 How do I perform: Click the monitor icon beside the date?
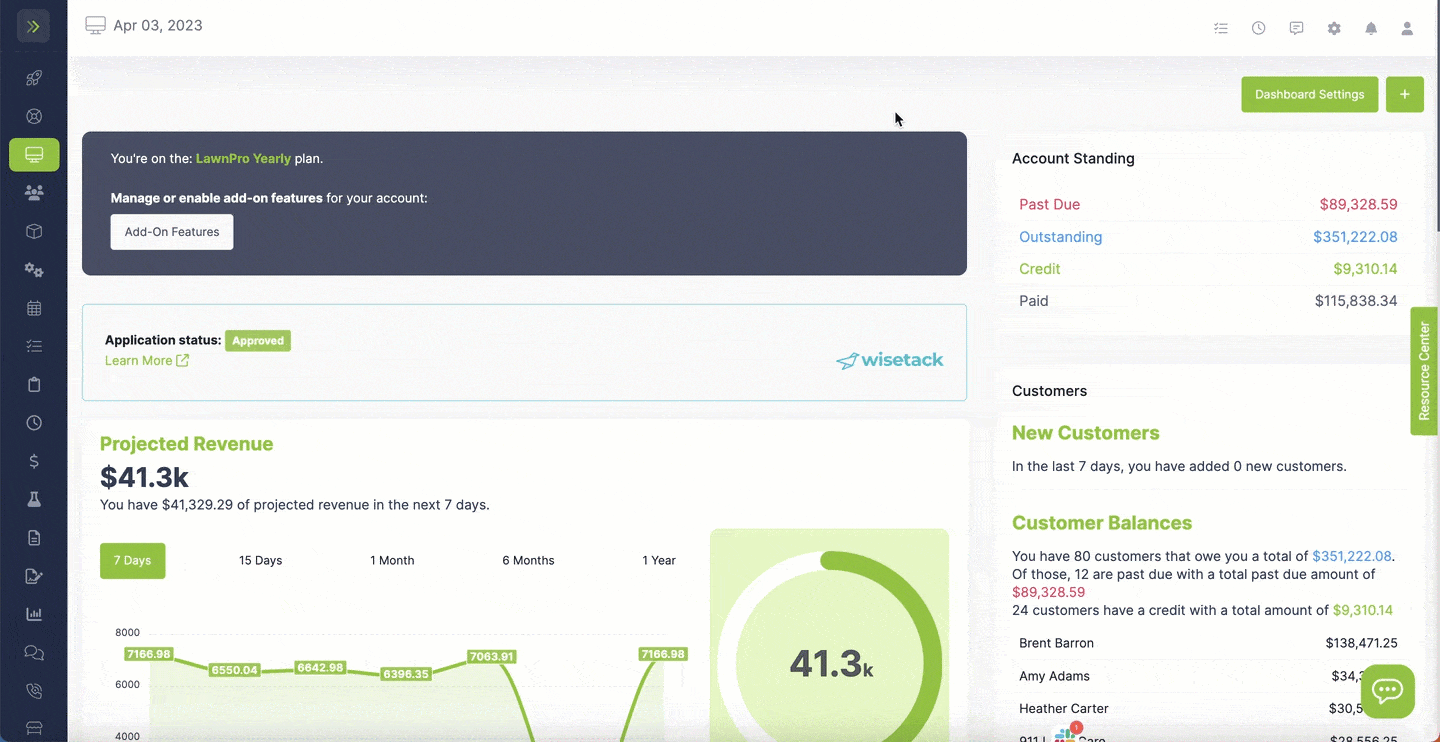click(95, 26)
